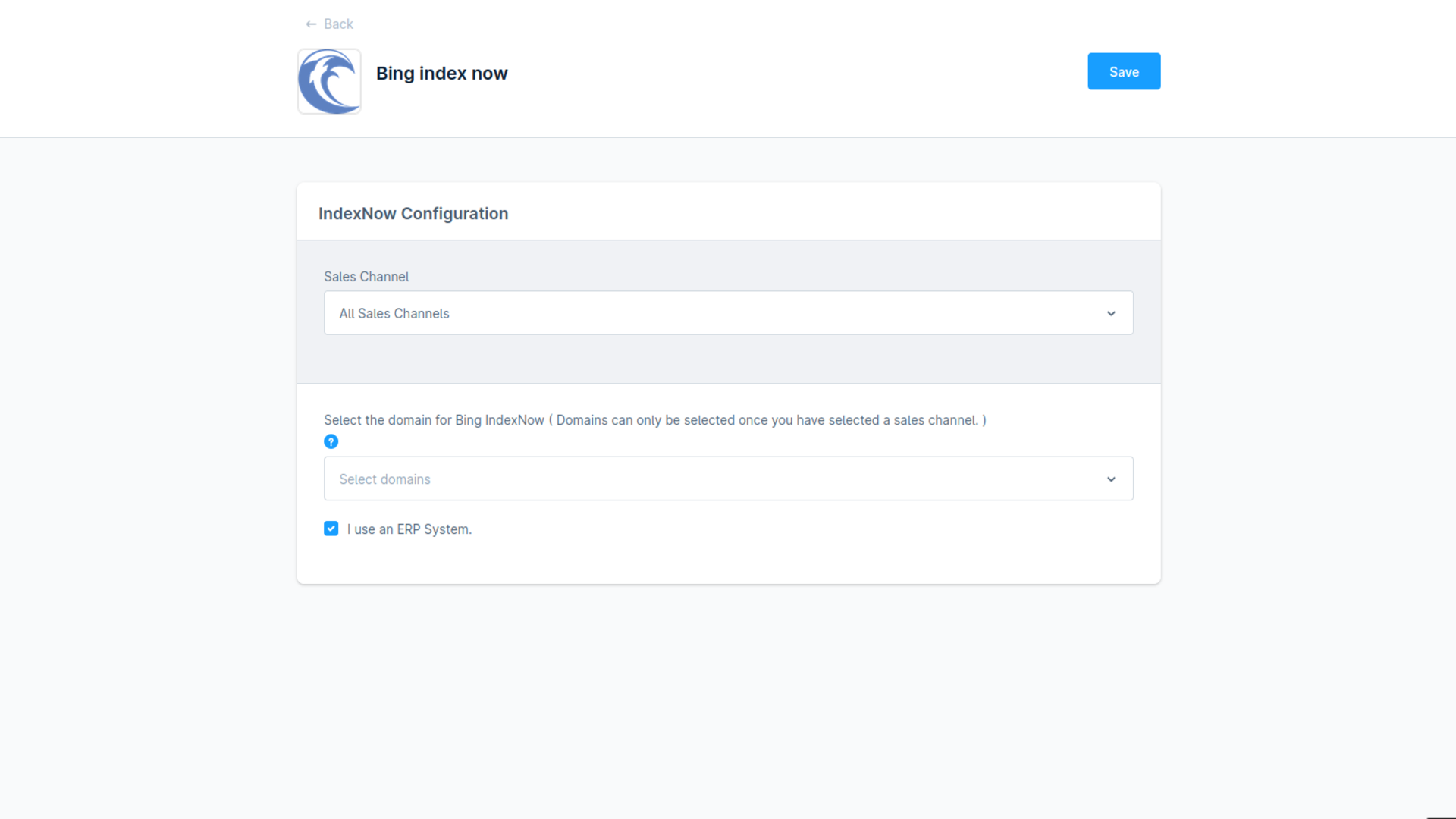Open the All Sales Channels dropdown
This screenshot has width=1456, height=819.
pos(728,313)
